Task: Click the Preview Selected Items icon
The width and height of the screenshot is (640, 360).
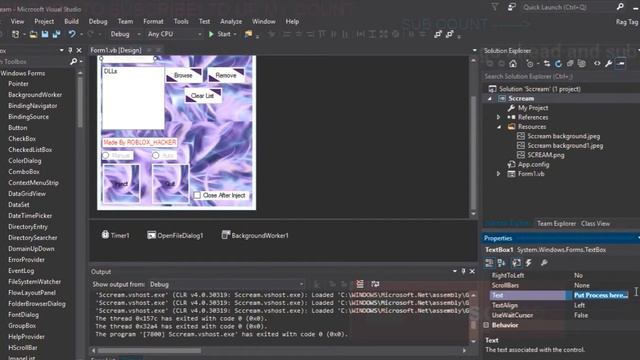Action: [620, 64]
